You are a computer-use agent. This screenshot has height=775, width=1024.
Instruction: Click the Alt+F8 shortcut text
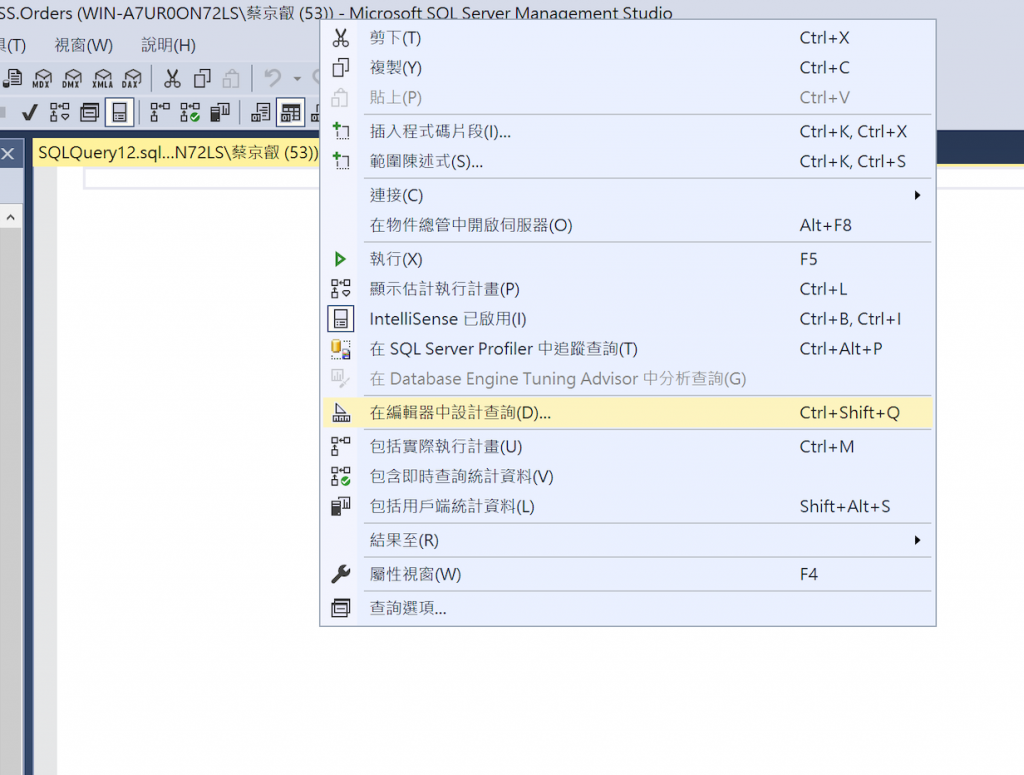[825, 225]
